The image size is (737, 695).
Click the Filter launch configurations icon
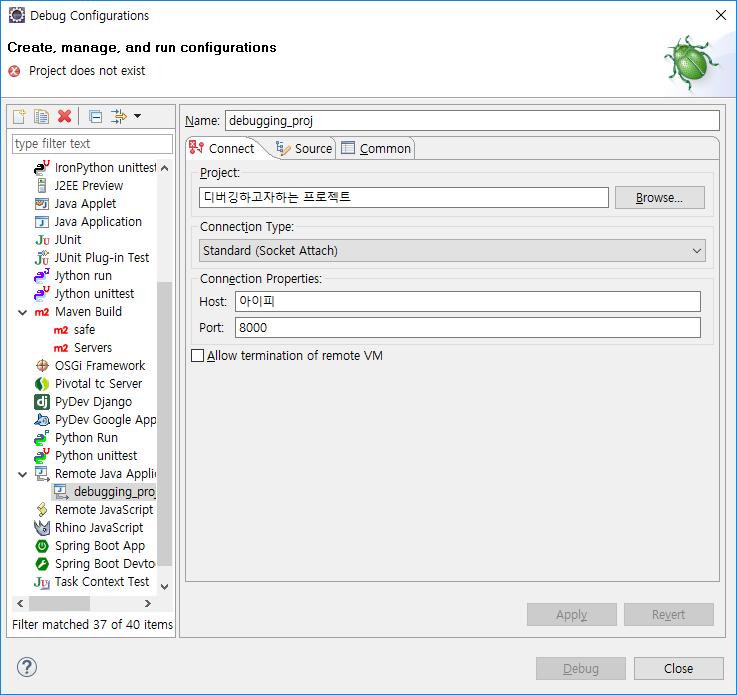(118, 116)
